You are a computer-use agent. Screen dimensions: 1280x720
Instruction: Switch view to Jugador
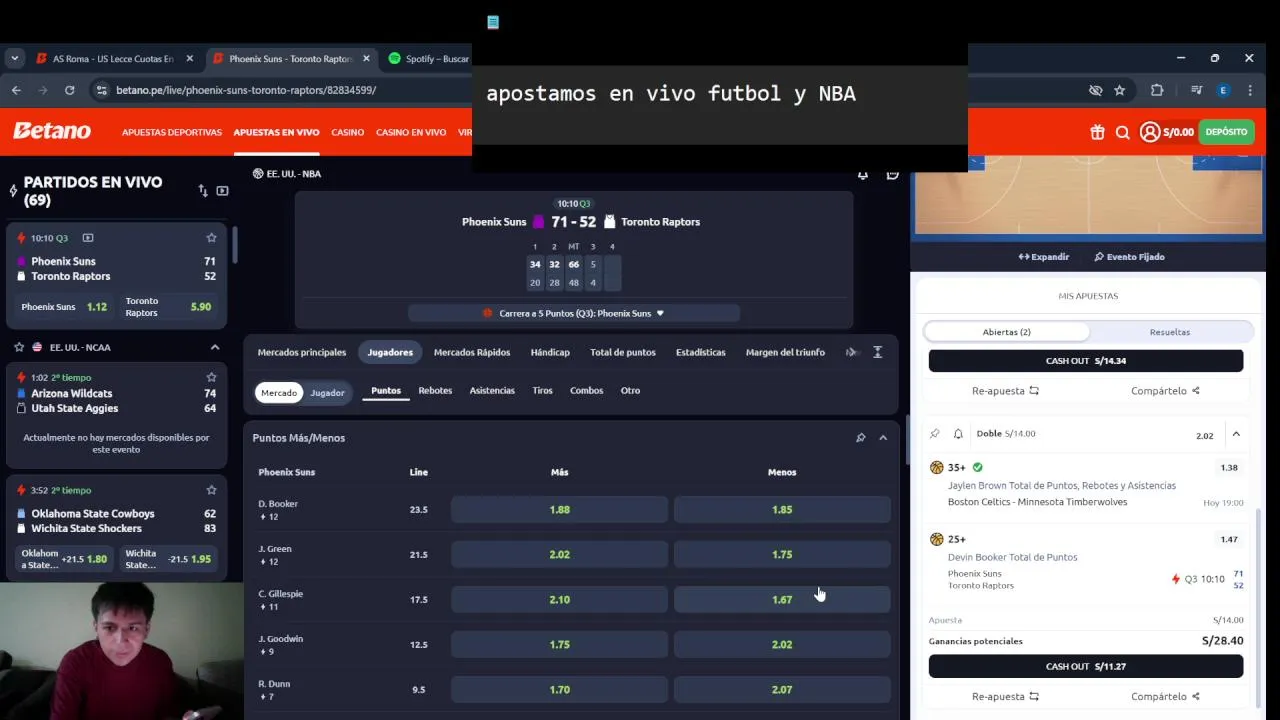point(327,393)
